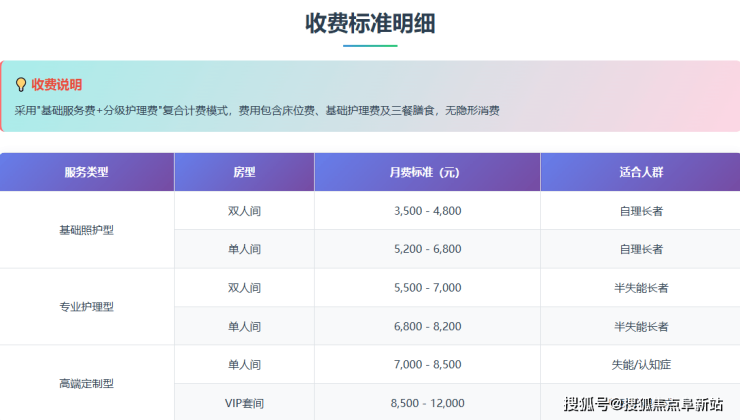740x420 pixels.
Task: Click the 适合人群 column header
Action: pyautogui.click(x=640, y=172)
